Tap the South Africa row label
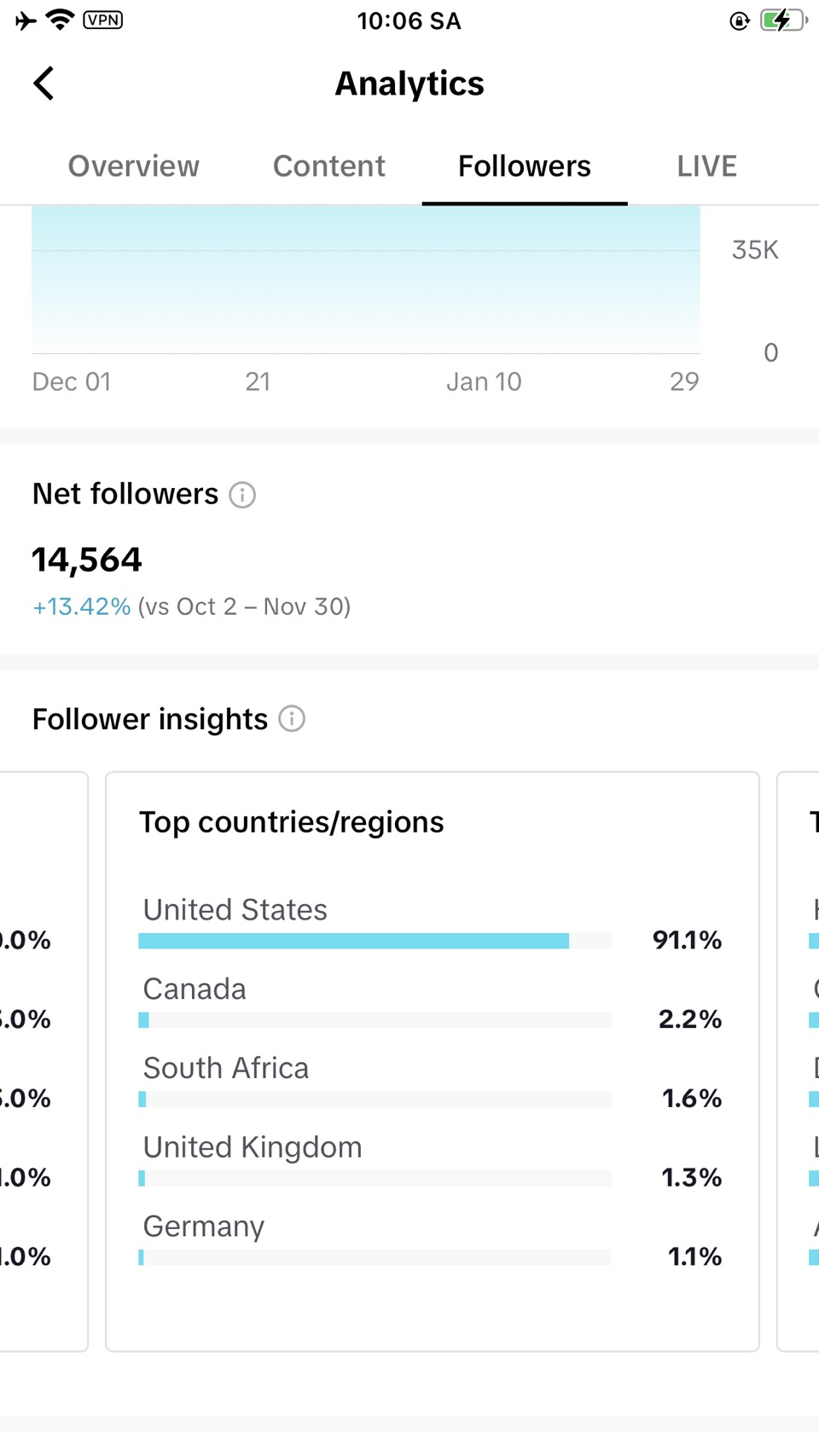This screenshot has width=819, height=1456. tap(226, 1068)
